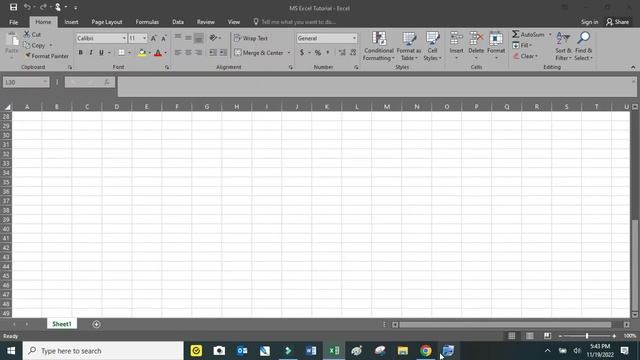
Task: Apply the borders icon
Action: coord(121,52)
